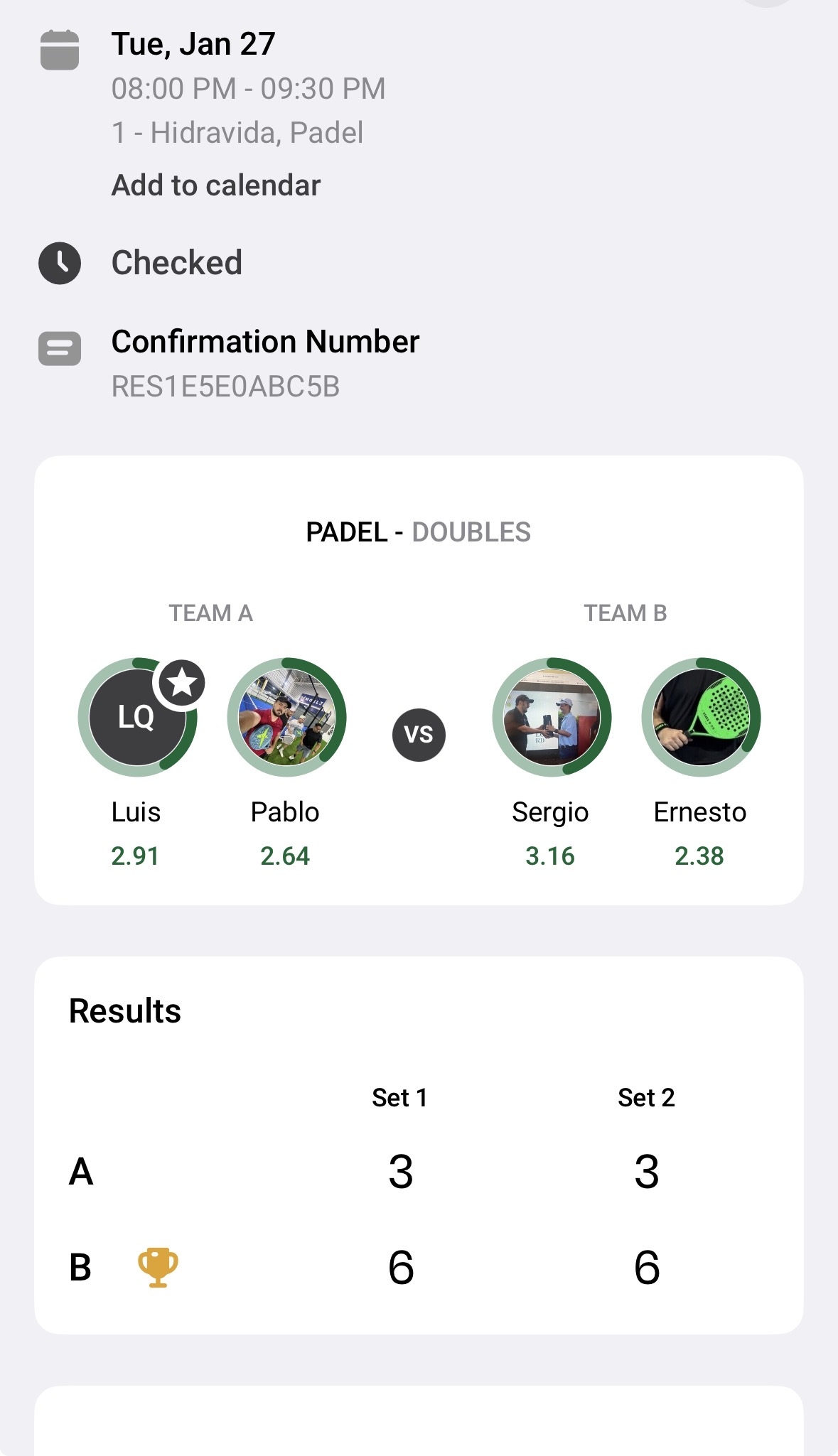Tap the Results heading

coord(125,1011)
